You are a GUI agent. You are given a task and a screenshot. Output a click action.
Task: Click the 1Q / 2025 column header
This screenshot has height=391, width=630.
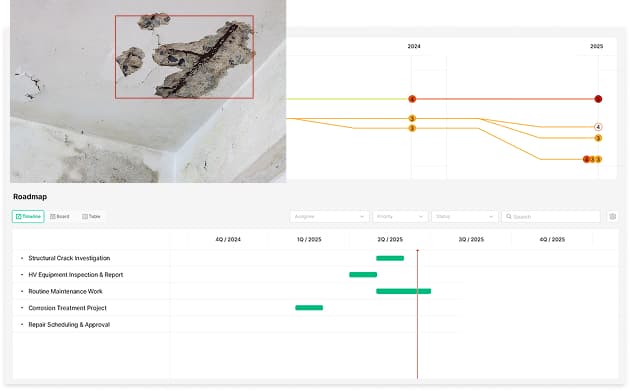(x=309, y=239)
